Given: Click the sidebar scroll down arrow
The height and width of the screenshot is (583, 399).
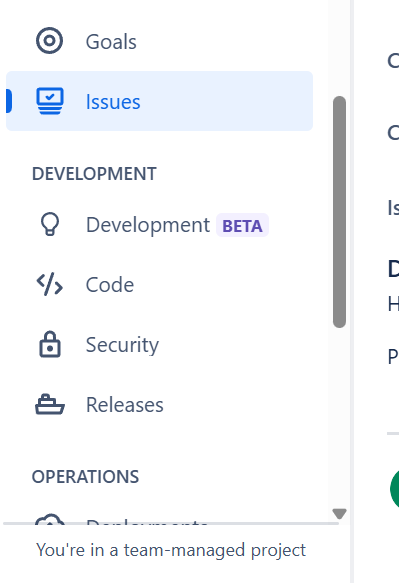Looking at the screenshot, I should (x=340, y=513).
